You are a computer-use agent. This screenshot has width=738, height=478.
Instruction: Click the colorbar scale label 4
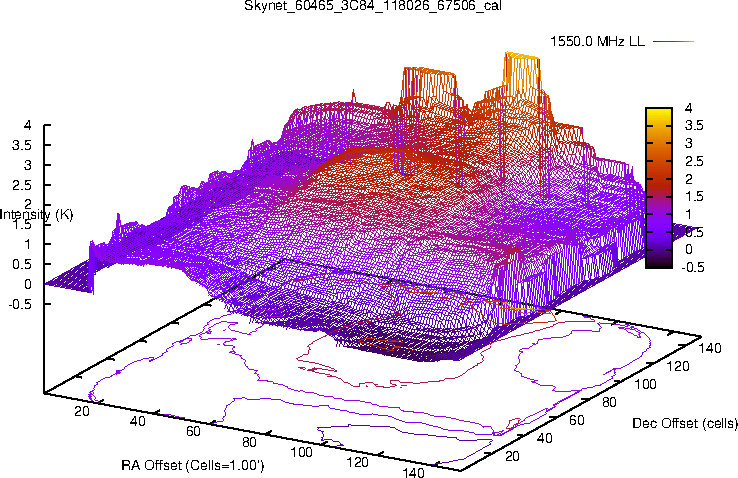pyautogui.click(x=689, y=108)
